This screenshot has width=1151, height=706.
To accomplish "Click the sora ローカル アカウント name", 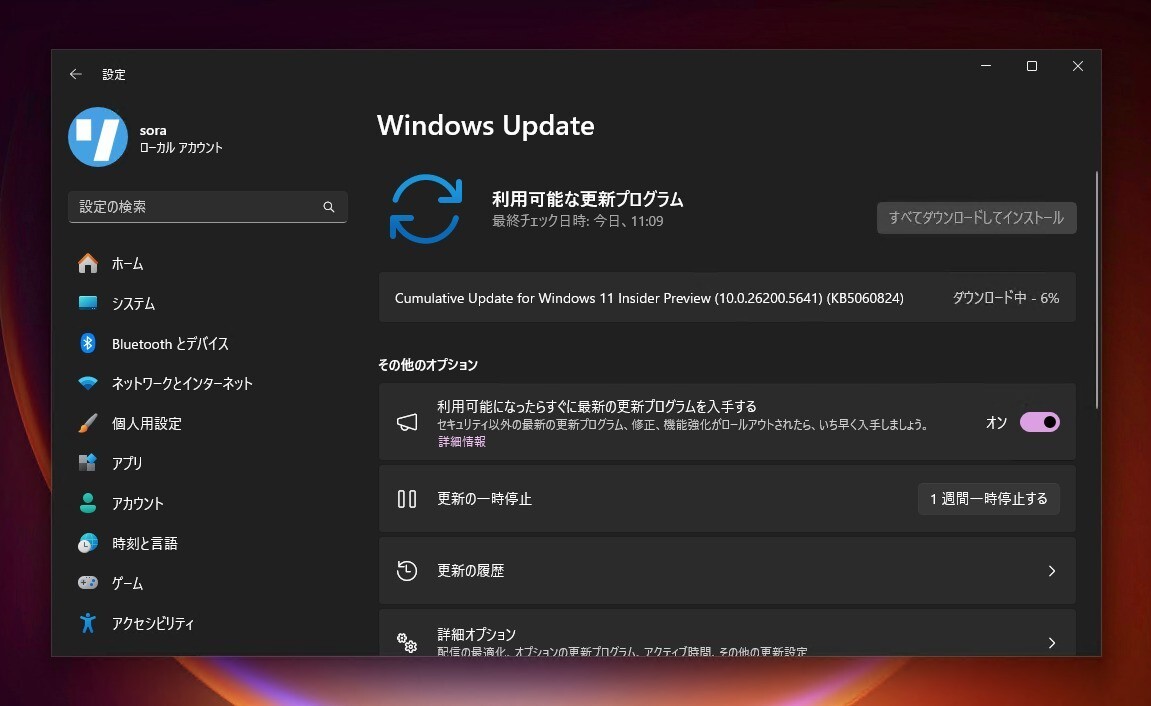I will click(x=181, y=139).
